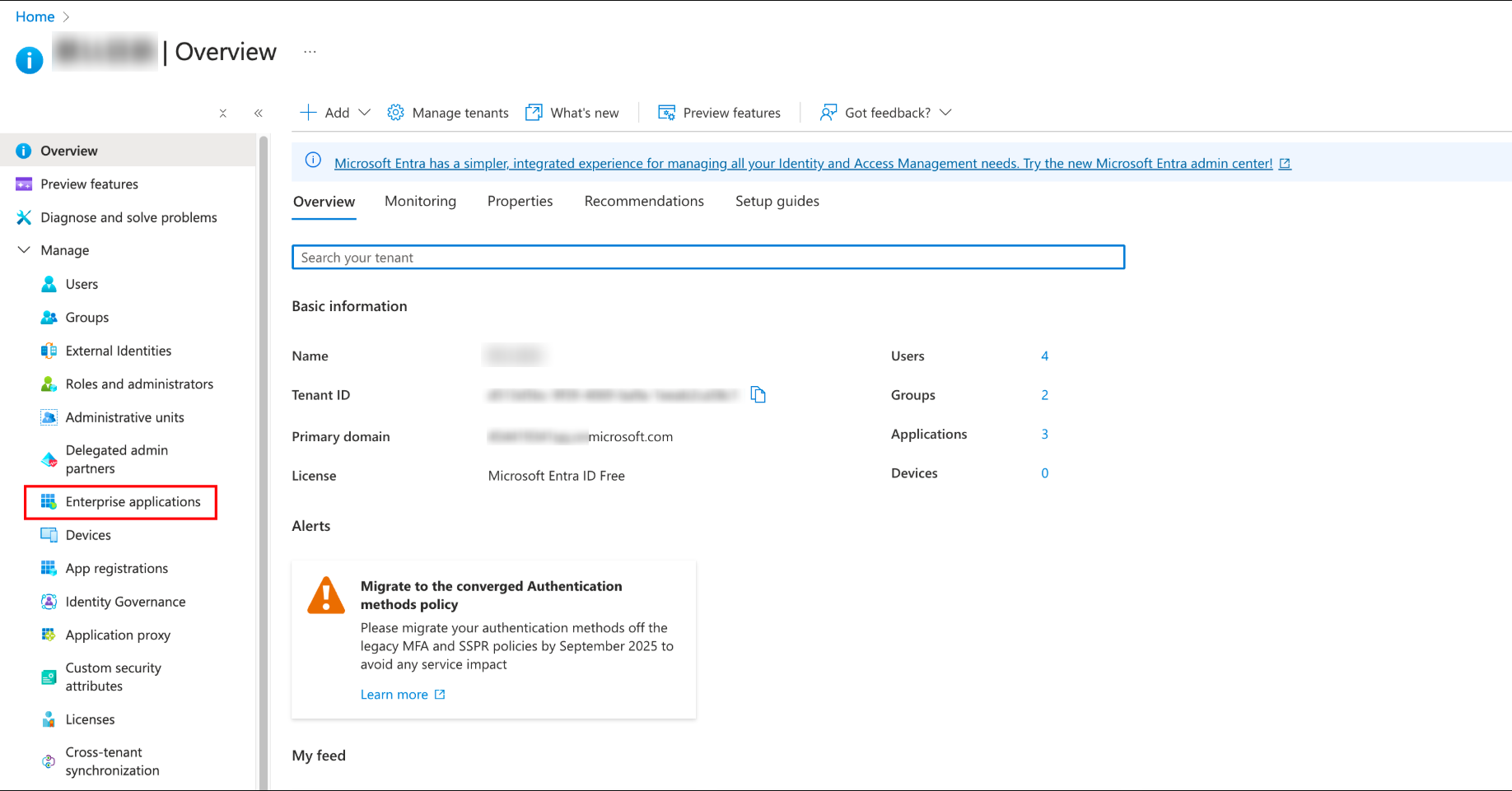Click the Got feedback person icon
This screenshot has width=1512, height=791.
tap(828, 113)
